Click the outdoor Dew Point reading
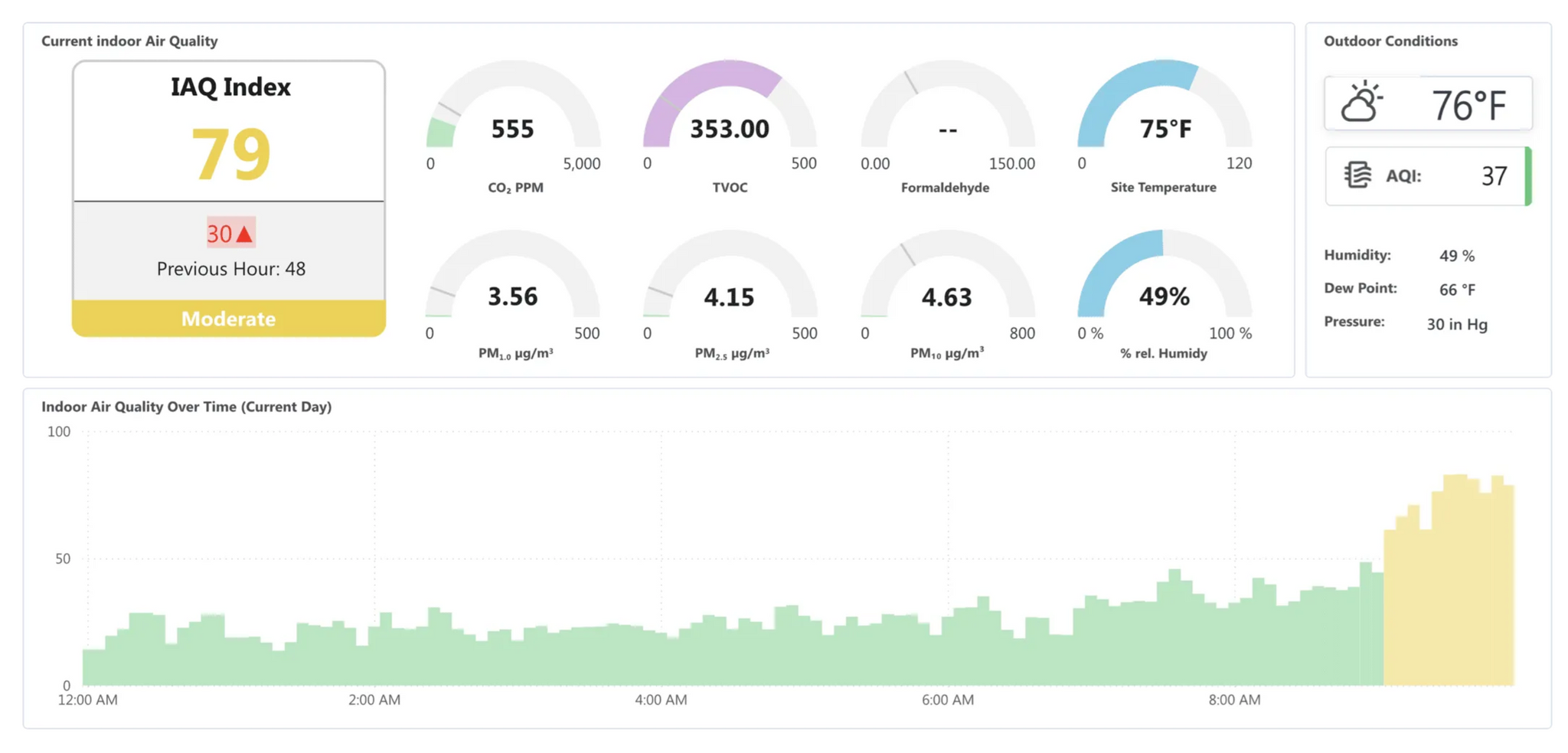The image size is (1568, 753). click(1457, 290)
